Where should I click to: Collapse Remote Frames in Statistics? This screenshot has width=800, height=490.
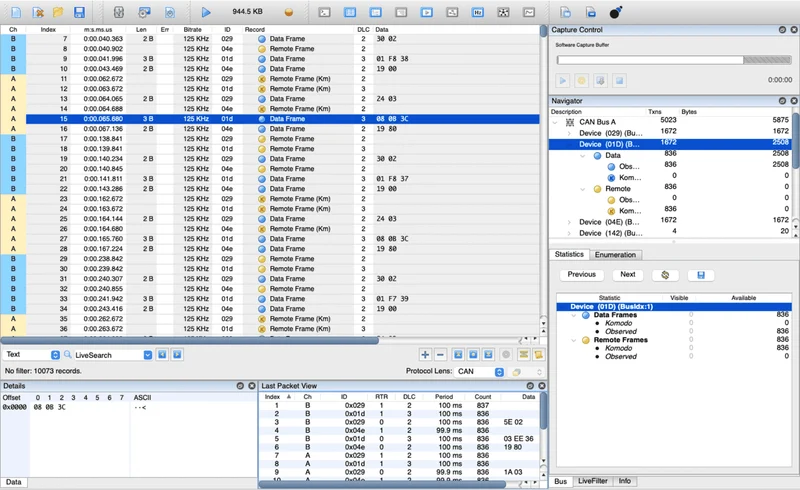(x=573, y=340)
